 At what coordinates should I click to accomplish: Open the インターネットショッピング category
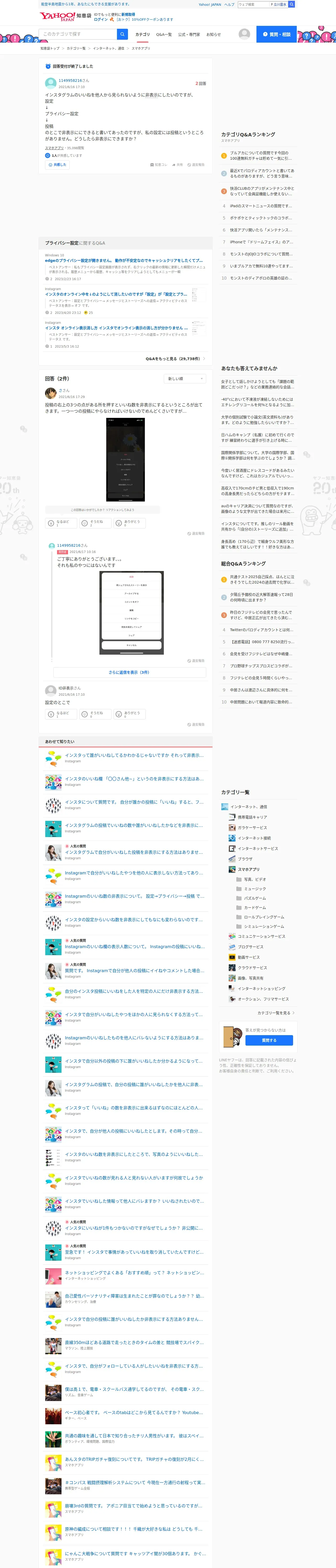coord(257,989)
